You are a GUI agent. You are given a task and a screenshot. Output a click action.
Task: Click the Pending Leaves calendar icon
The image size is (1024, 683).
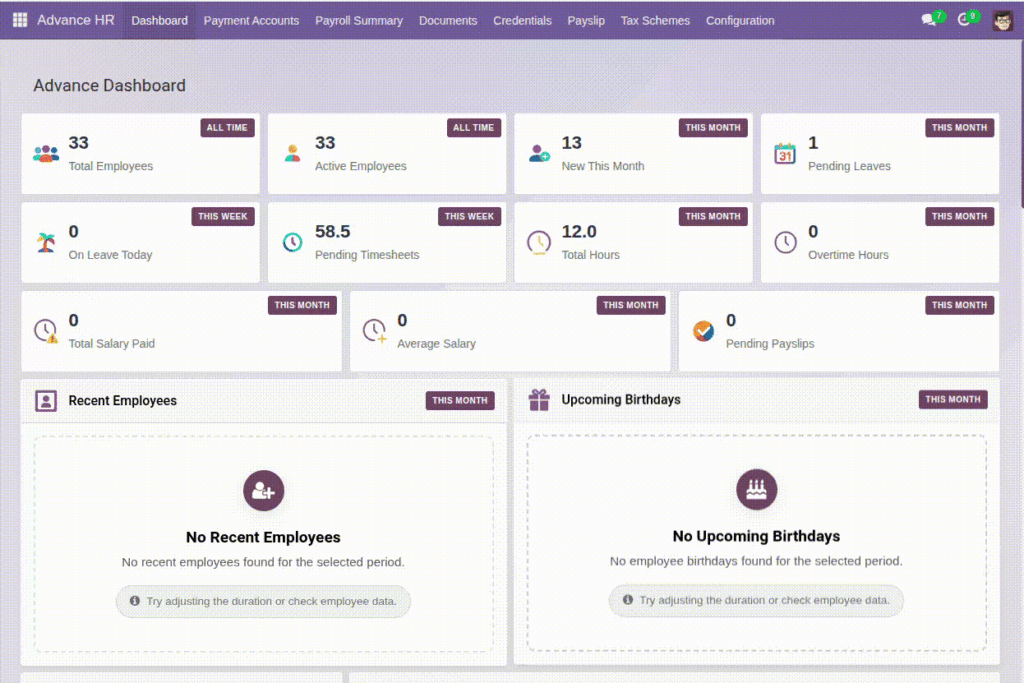click(785, 153)
